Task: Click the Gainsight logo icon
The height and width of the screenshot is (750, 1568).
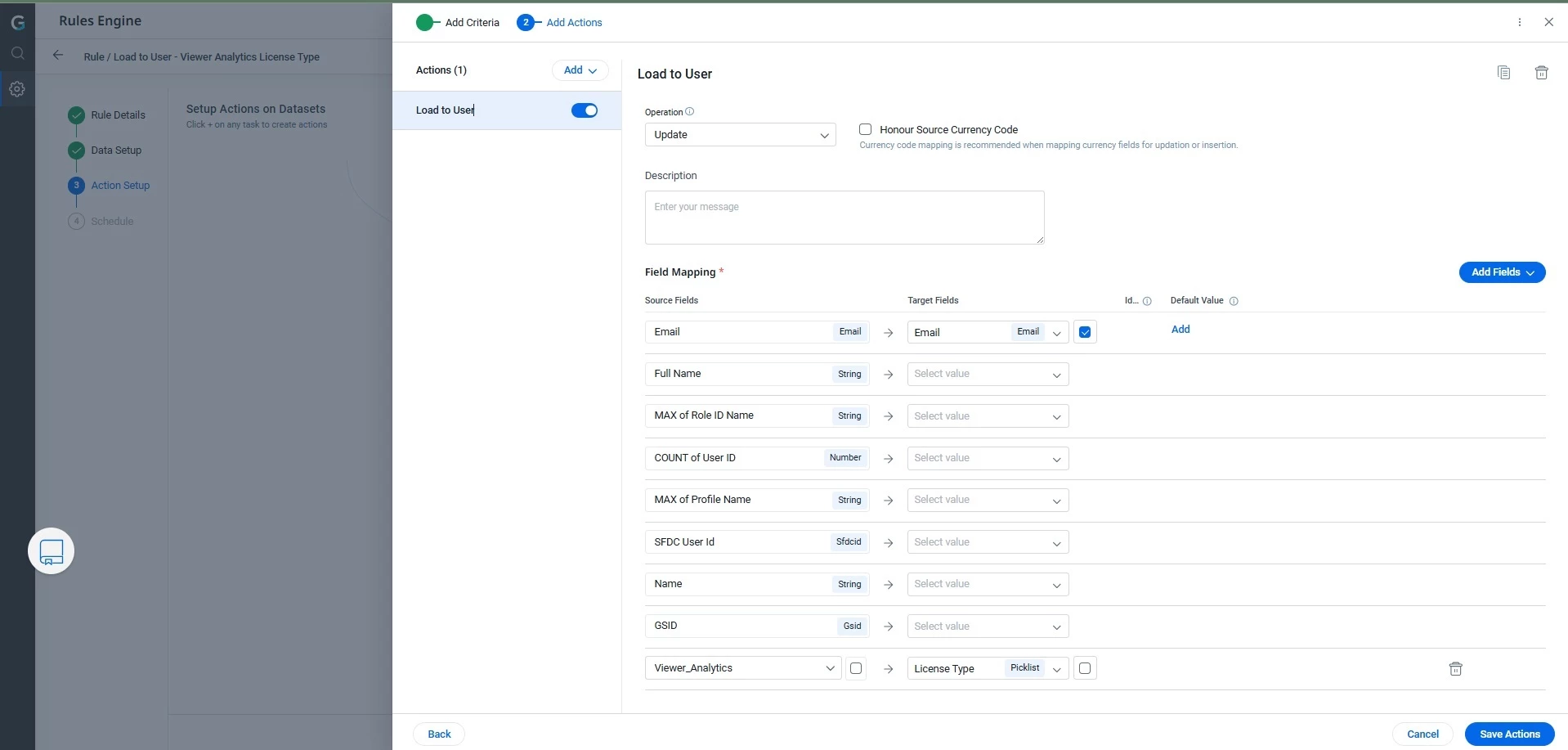Action: [x=17, y=22]
